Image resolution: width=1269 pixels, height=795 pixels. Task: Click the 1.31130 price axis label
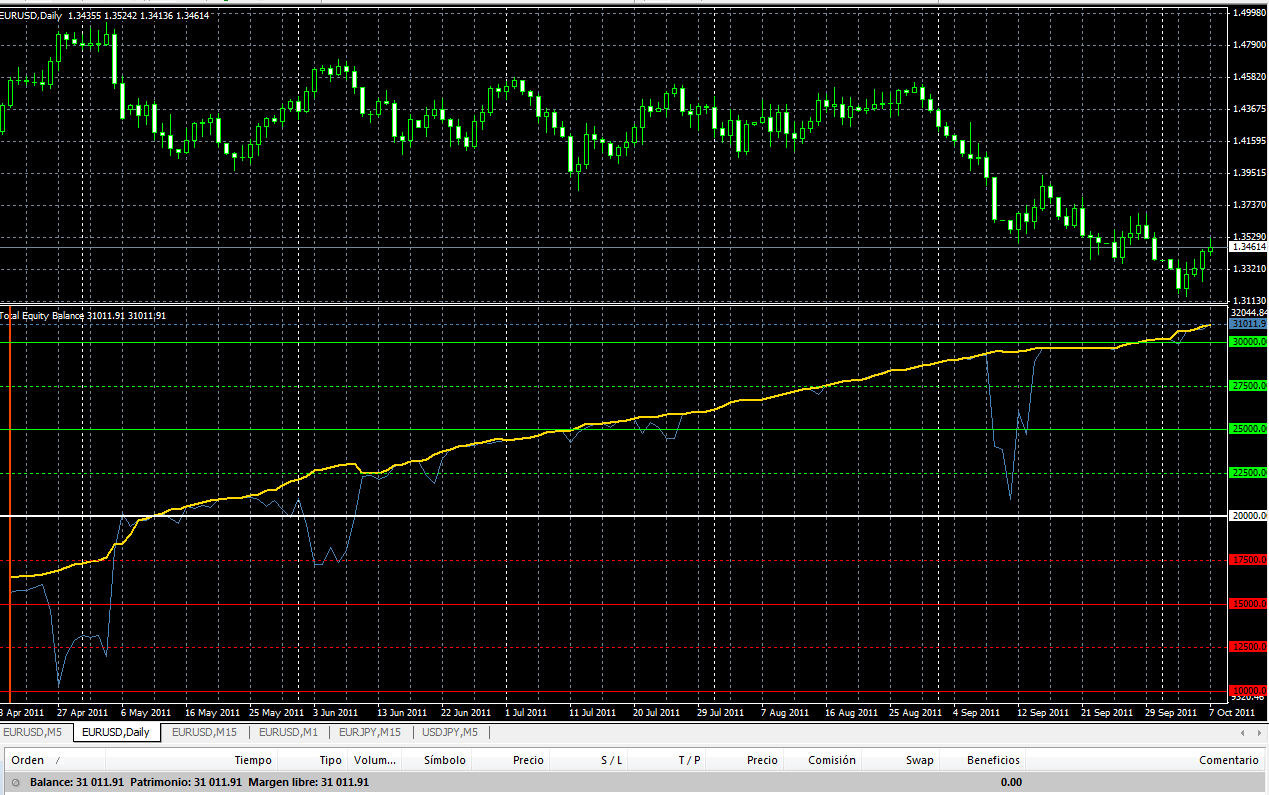[1249, 301]
